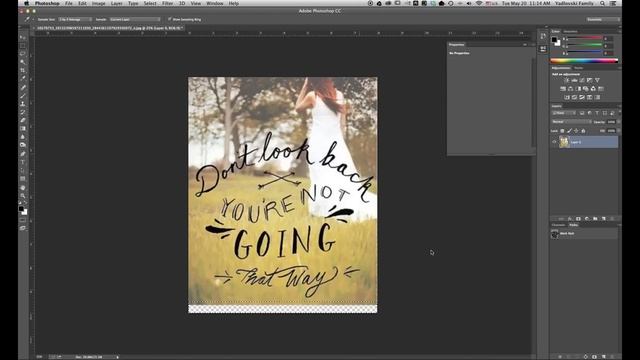The image size is (640, 360).
Task: Select the Type tool
Action: click(23, 162)
